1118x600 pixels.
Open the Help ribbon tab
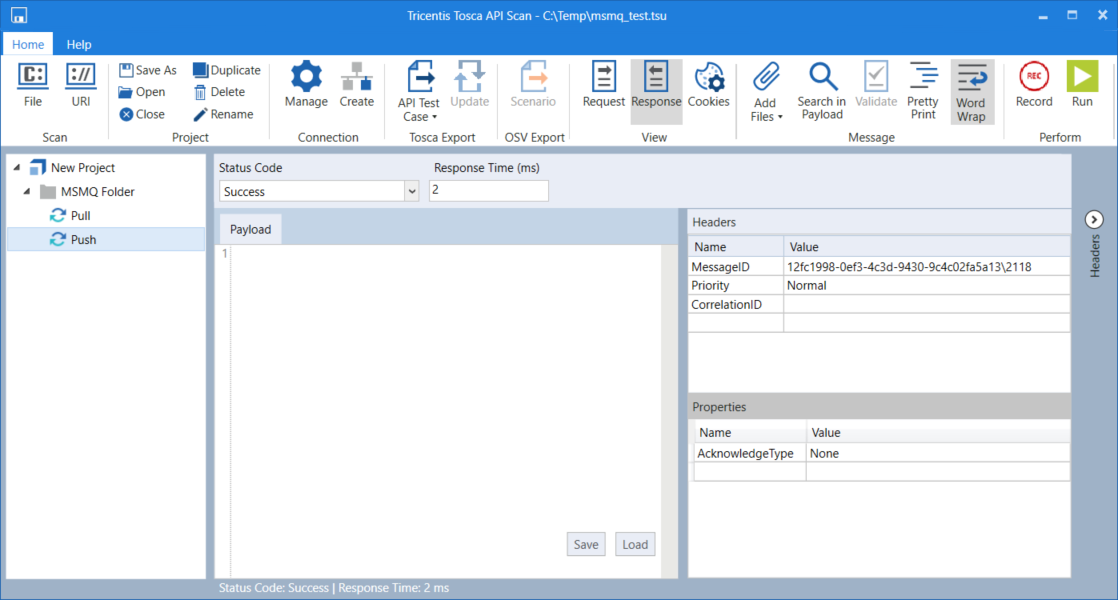click(79, 44)
